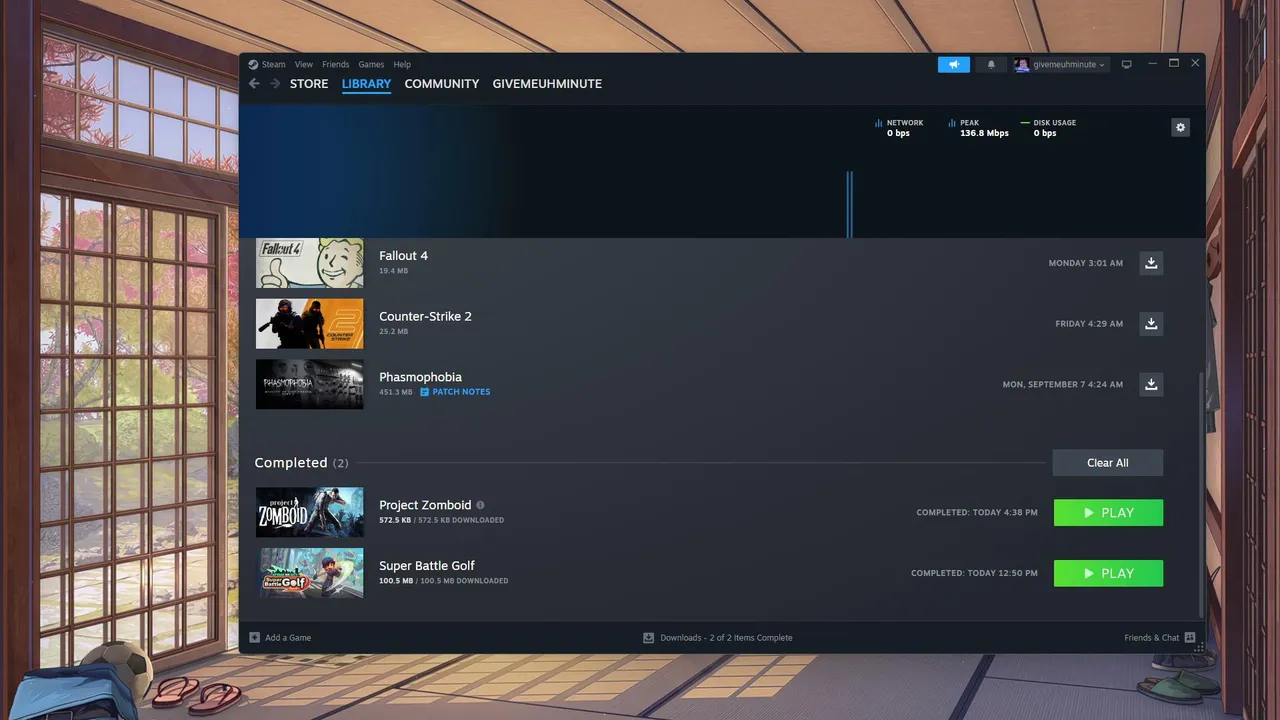The image size is (1280, 720).
Task: Go back with the left navigation arrow
Action: (x=254, y=84)
